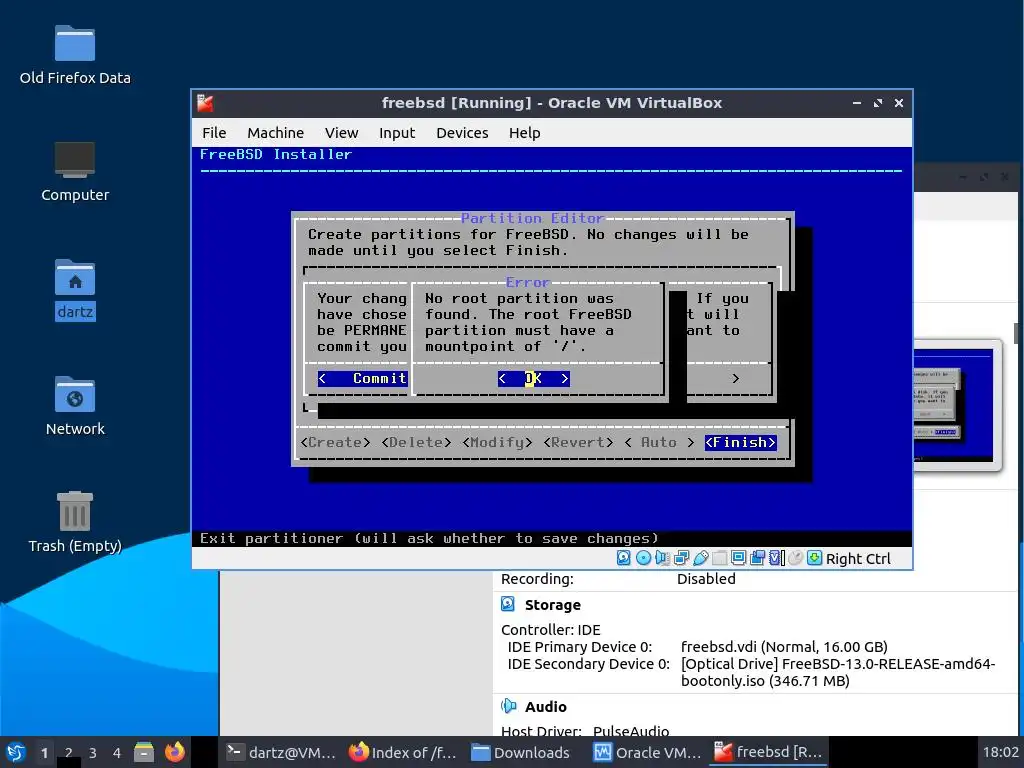The height and width of the screenshot is (768, 1024).
Task: Click the audio indicator in VM status bar
Action: 662,558
